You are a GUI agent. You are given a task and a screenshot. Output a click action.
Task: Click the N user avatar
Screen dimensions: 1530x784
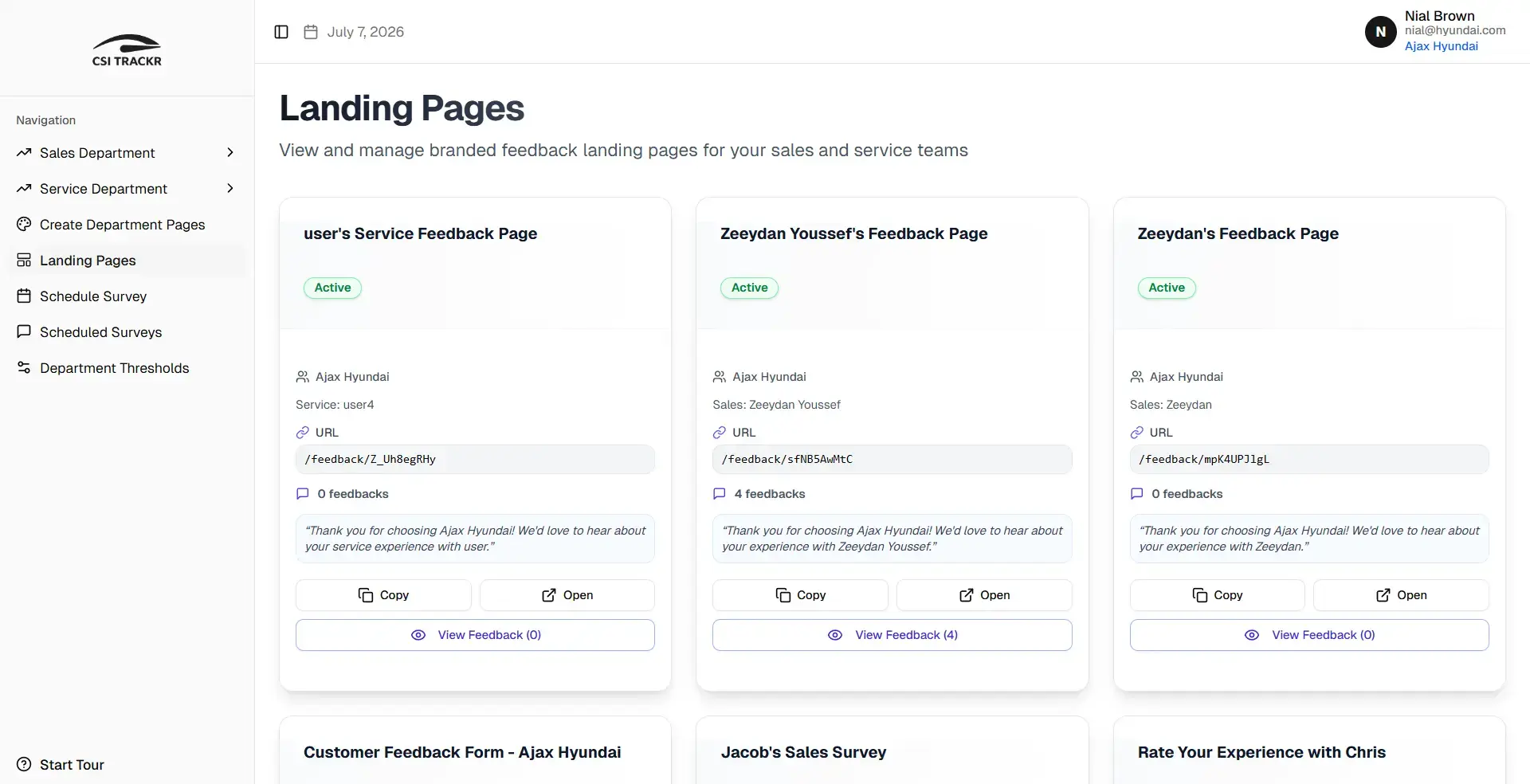coord(1380,32)
